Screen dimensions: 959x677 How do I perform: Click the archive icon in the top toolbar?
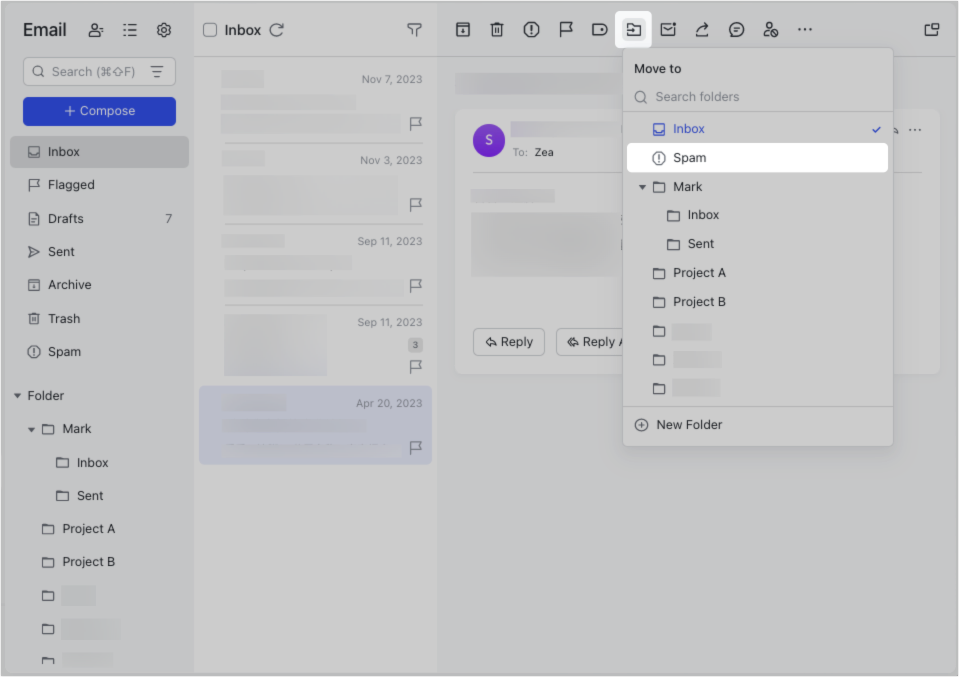[x=463, y=30]
